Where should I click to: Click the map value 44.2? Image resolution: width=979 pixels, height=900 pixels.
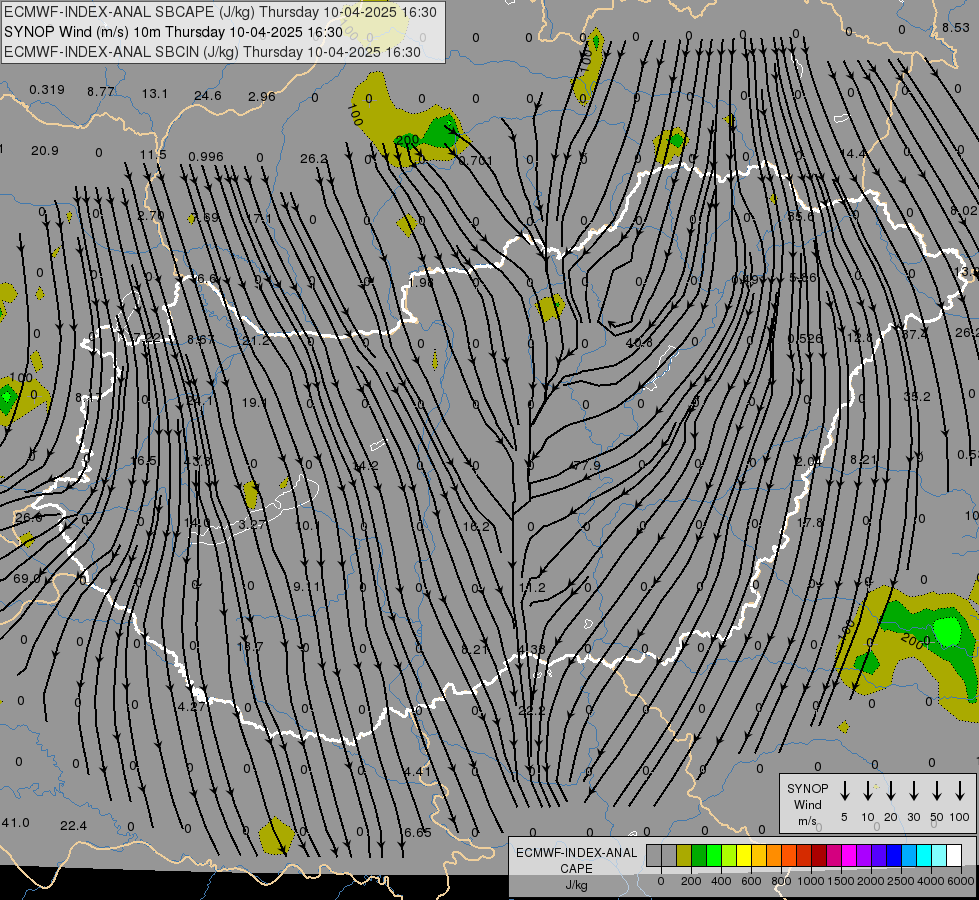[366, 465]
